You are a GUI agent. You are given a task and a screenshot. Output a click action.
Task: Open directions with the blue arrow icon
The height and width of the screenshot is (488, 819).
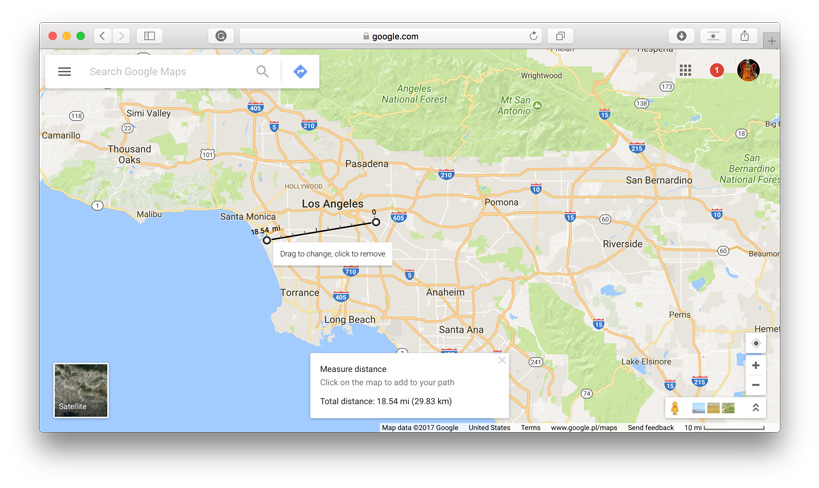pyautogui.click(x=299, y=72)
